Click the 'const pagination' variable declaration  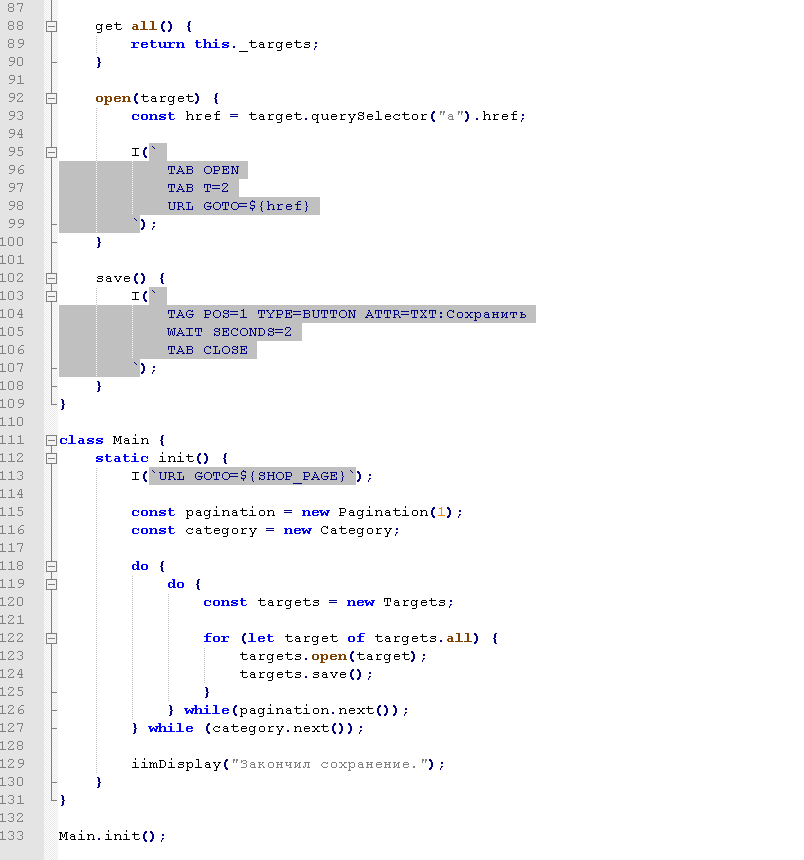point(203,512)
